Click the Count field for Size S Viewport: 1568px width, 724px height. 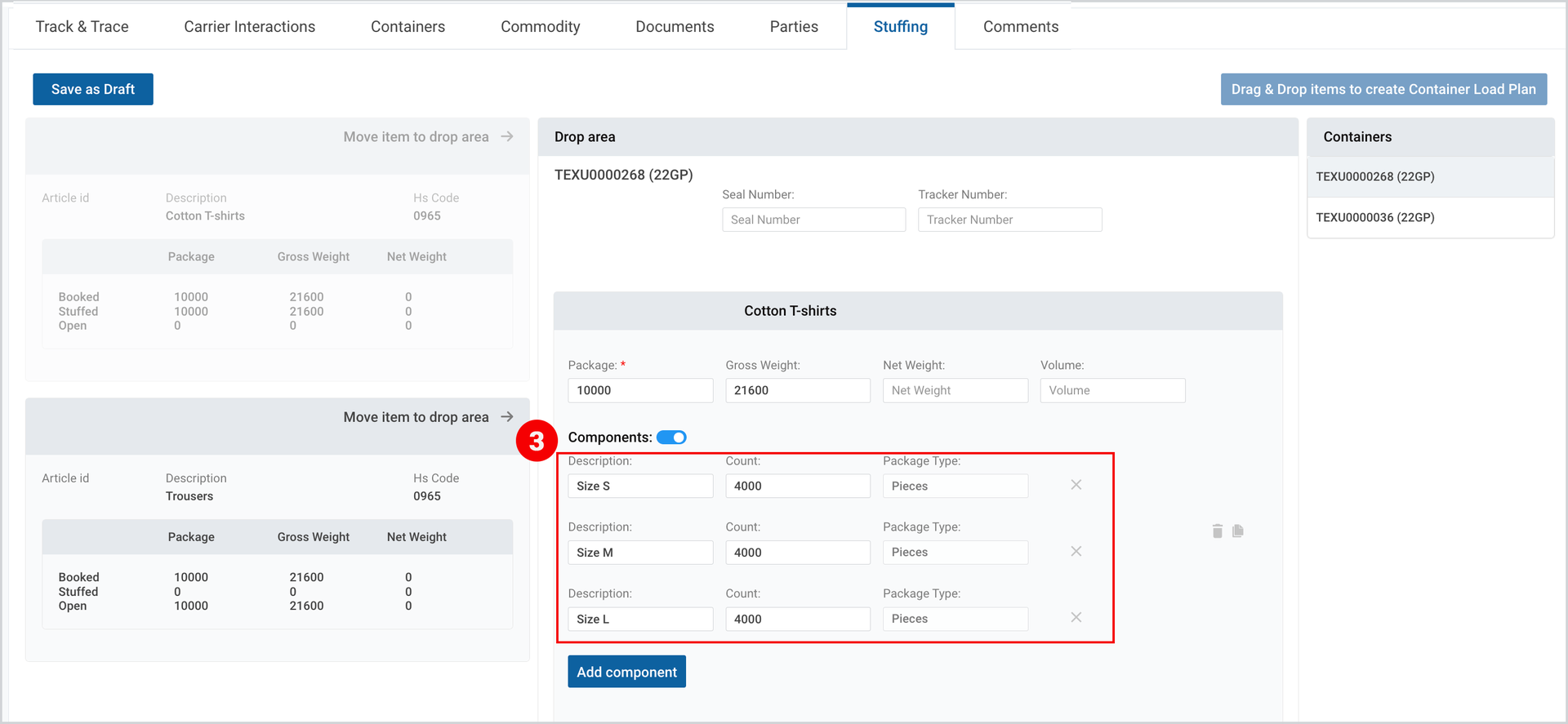[798, 486]
